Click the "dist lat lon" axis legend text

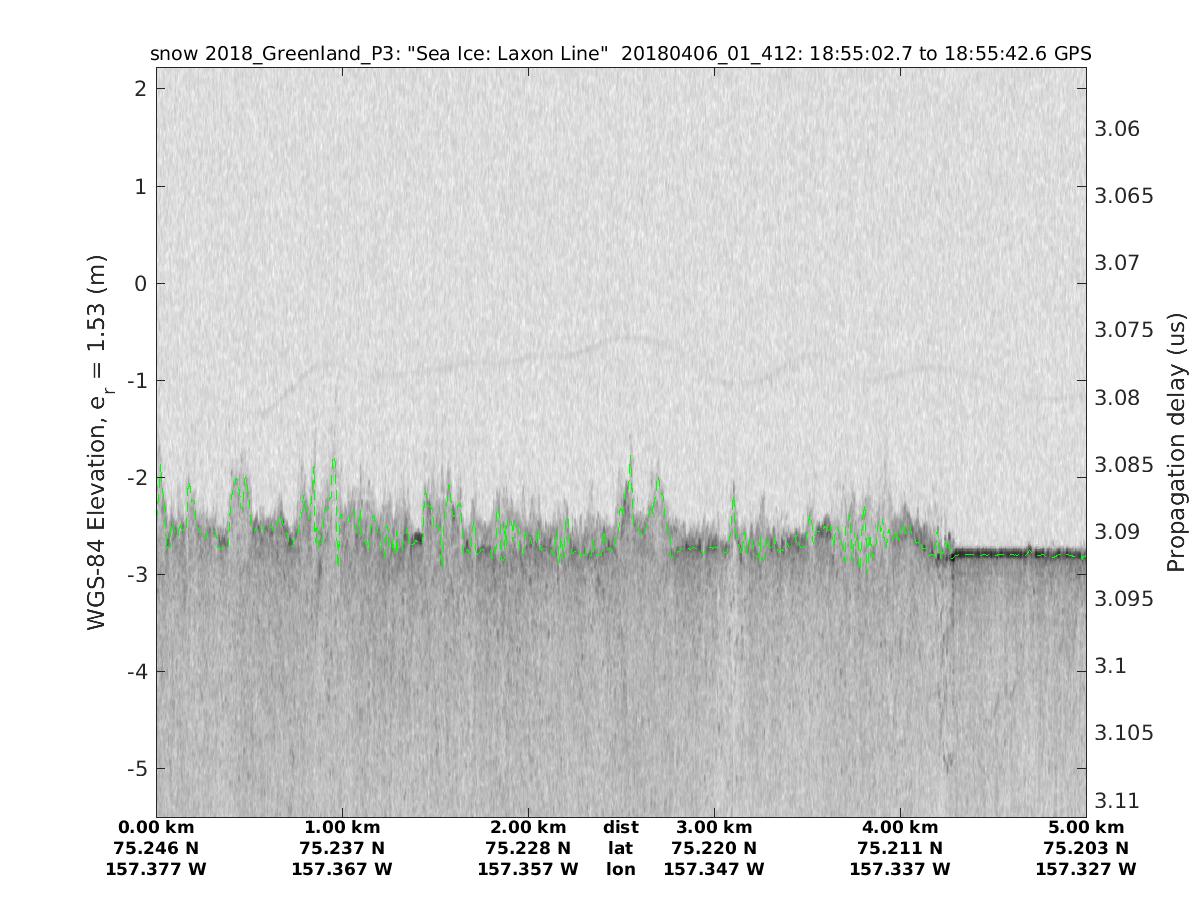click(x=621, y=848)
